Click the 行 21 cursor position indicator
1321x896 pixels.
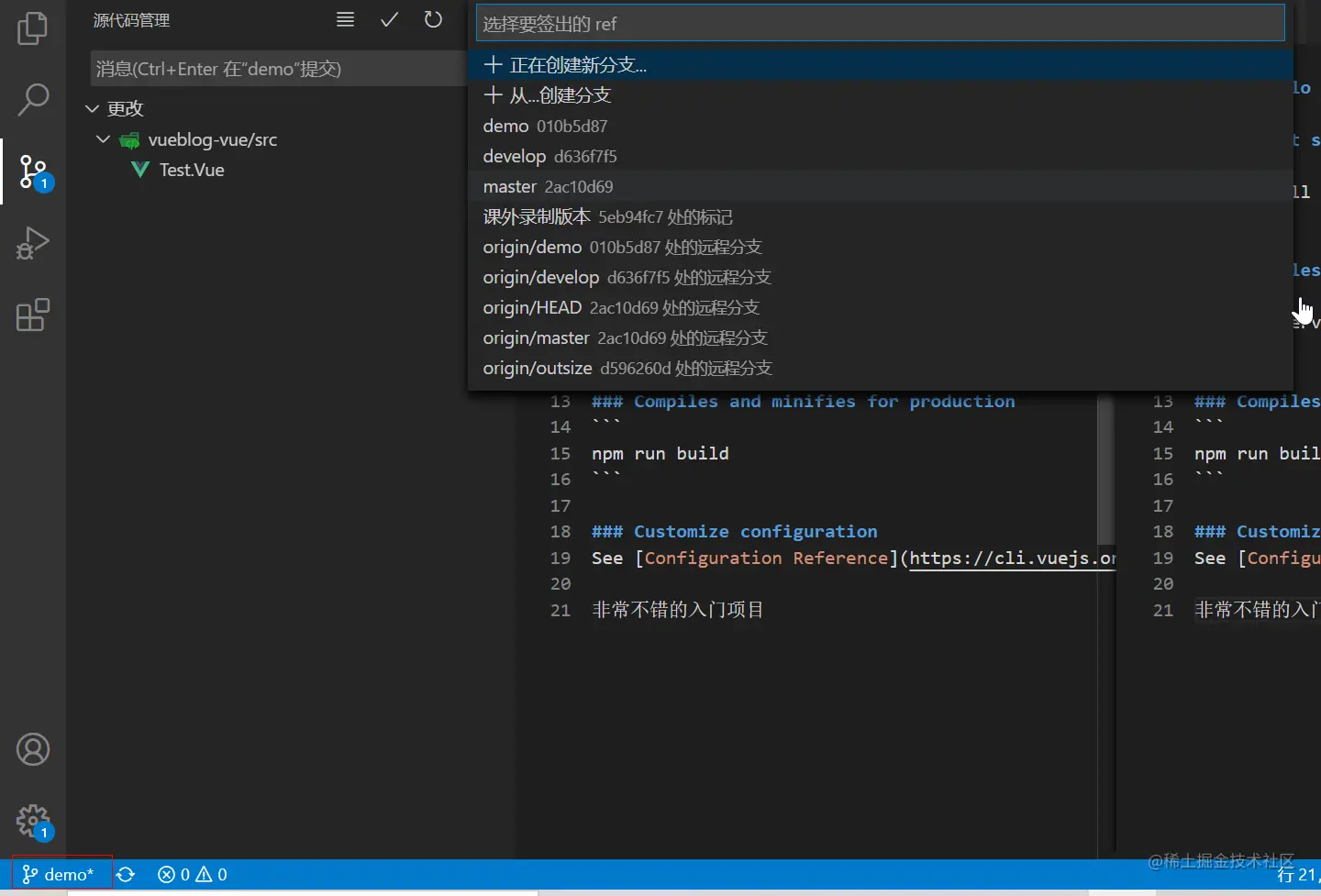tap(1298, 875)
